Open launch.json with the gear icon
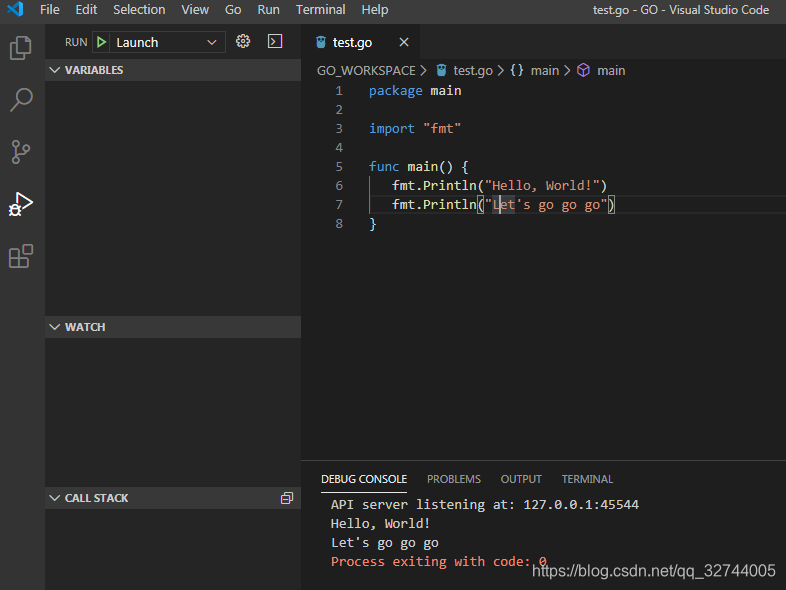Screen dimensions: 786x590 tap(243, 41)
